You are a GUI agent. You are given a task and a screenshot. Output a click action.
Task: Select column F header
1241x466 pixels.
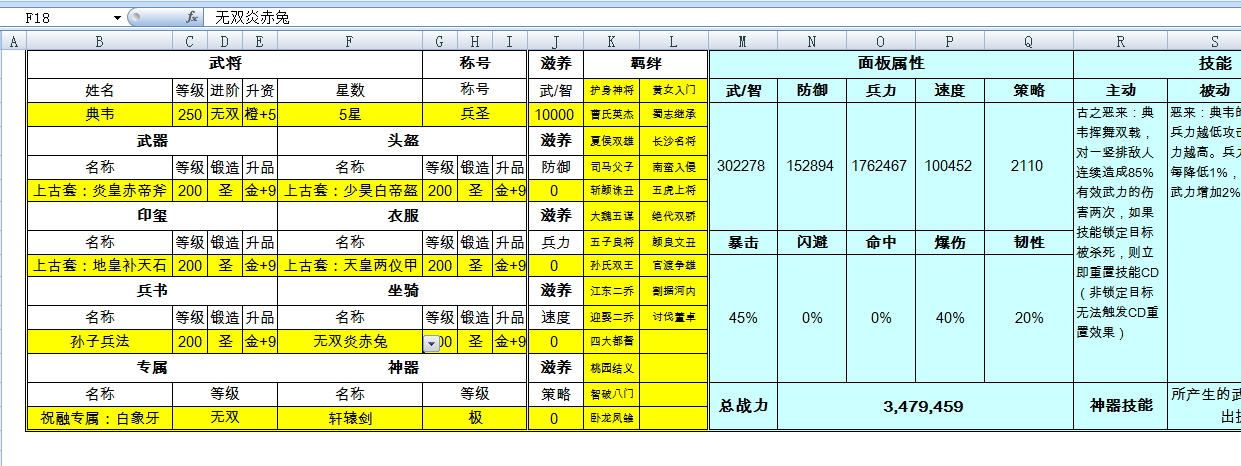pos(350,41)
